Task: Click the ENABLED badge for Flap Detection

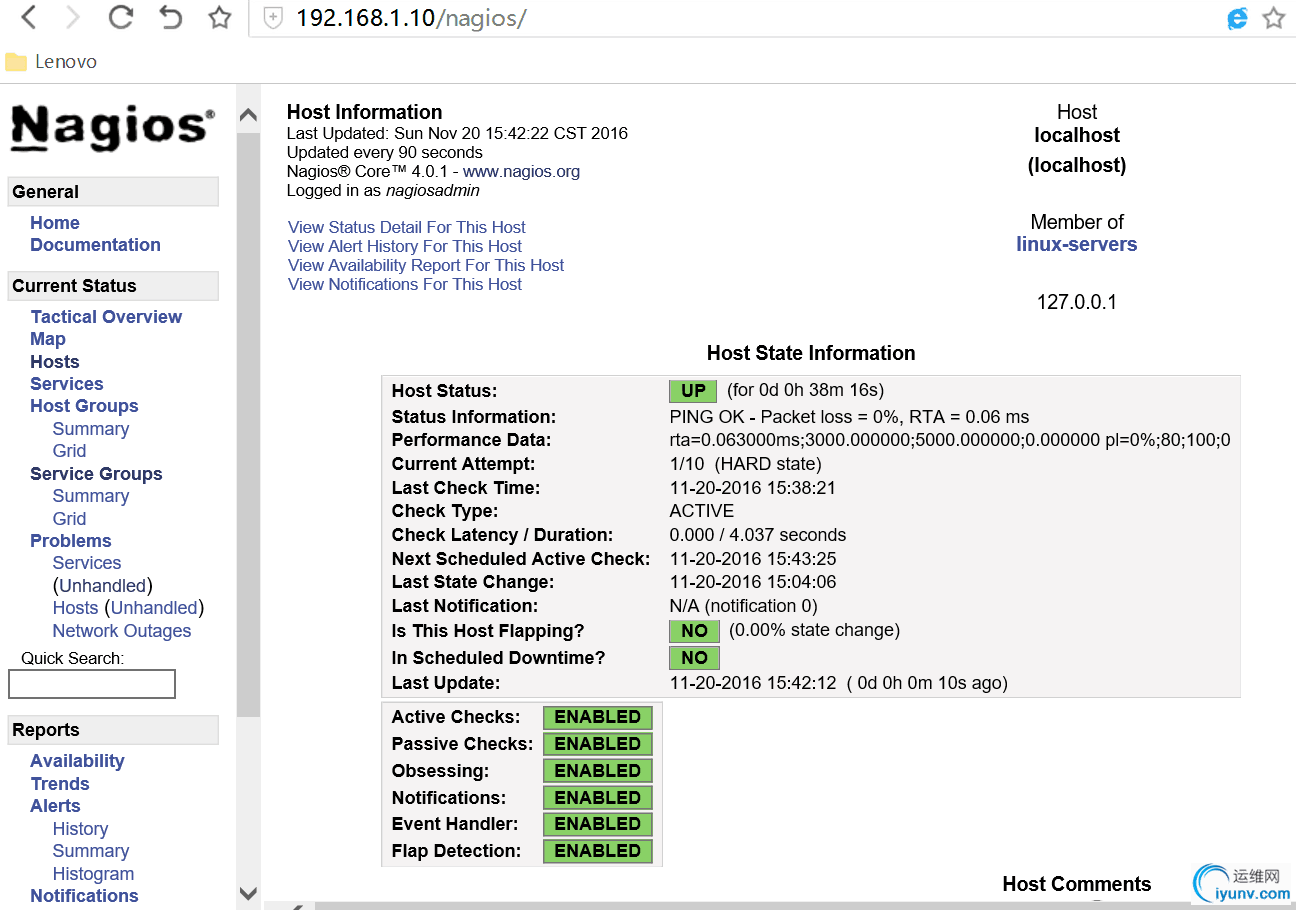Action: pyautogui.click(x=598, y=851)
